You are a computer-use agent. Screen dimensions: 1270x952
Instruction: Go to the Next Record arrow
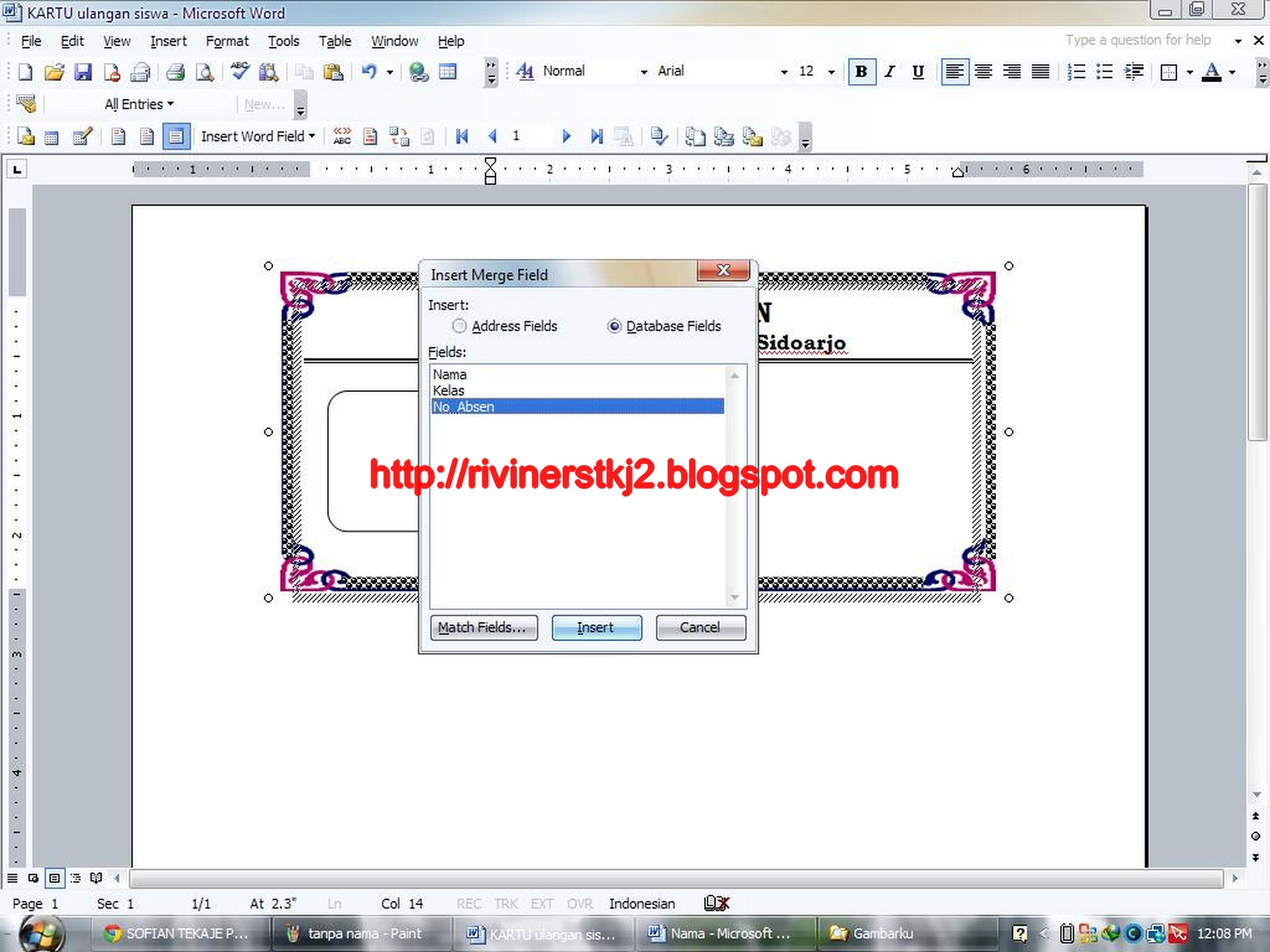[566, 136]
